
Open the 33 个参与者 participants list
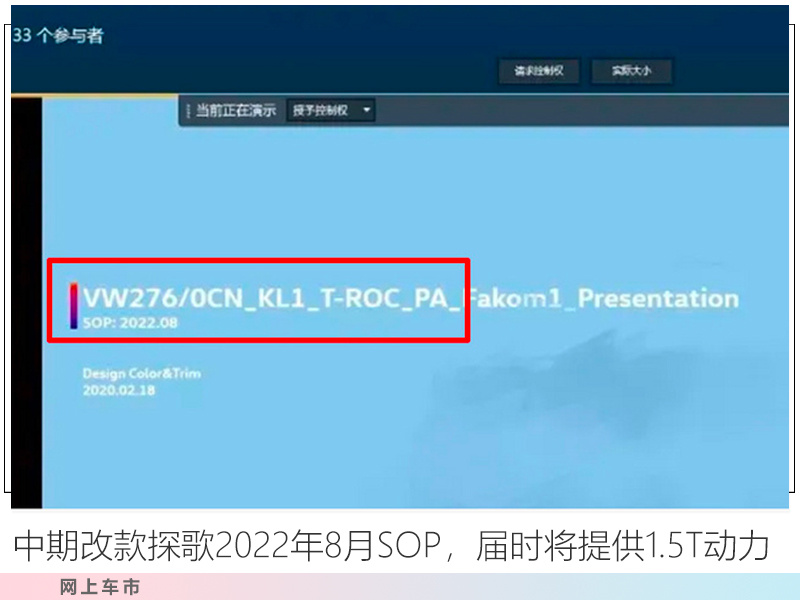pos(58,35)
